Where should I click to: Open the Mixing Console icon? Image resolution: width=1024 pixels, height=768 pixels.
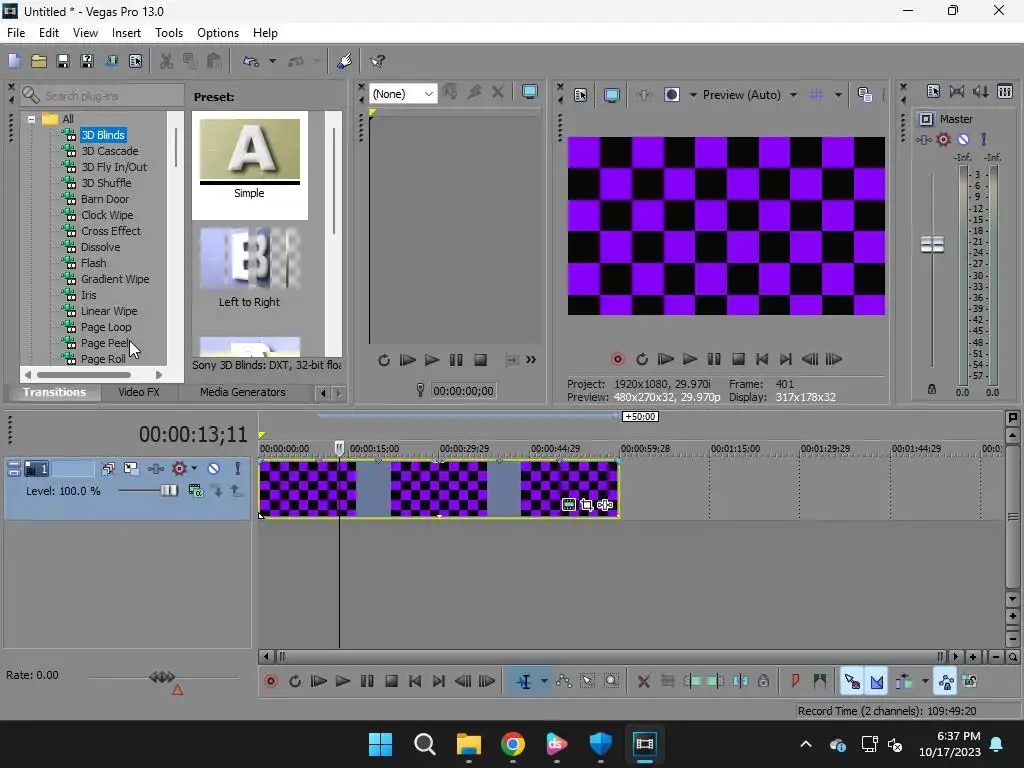point(1005,91)
